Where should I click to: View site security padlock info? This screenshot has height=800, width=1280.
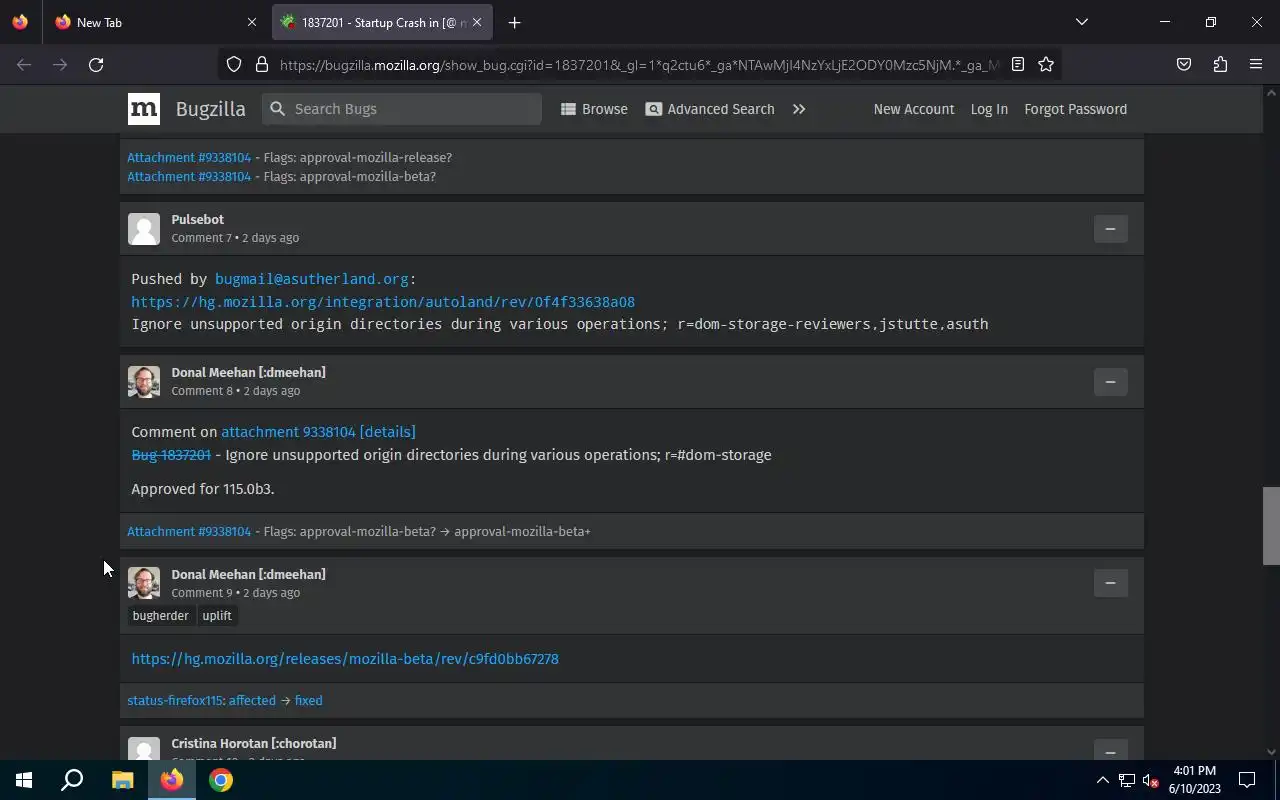tap(262, 64)
